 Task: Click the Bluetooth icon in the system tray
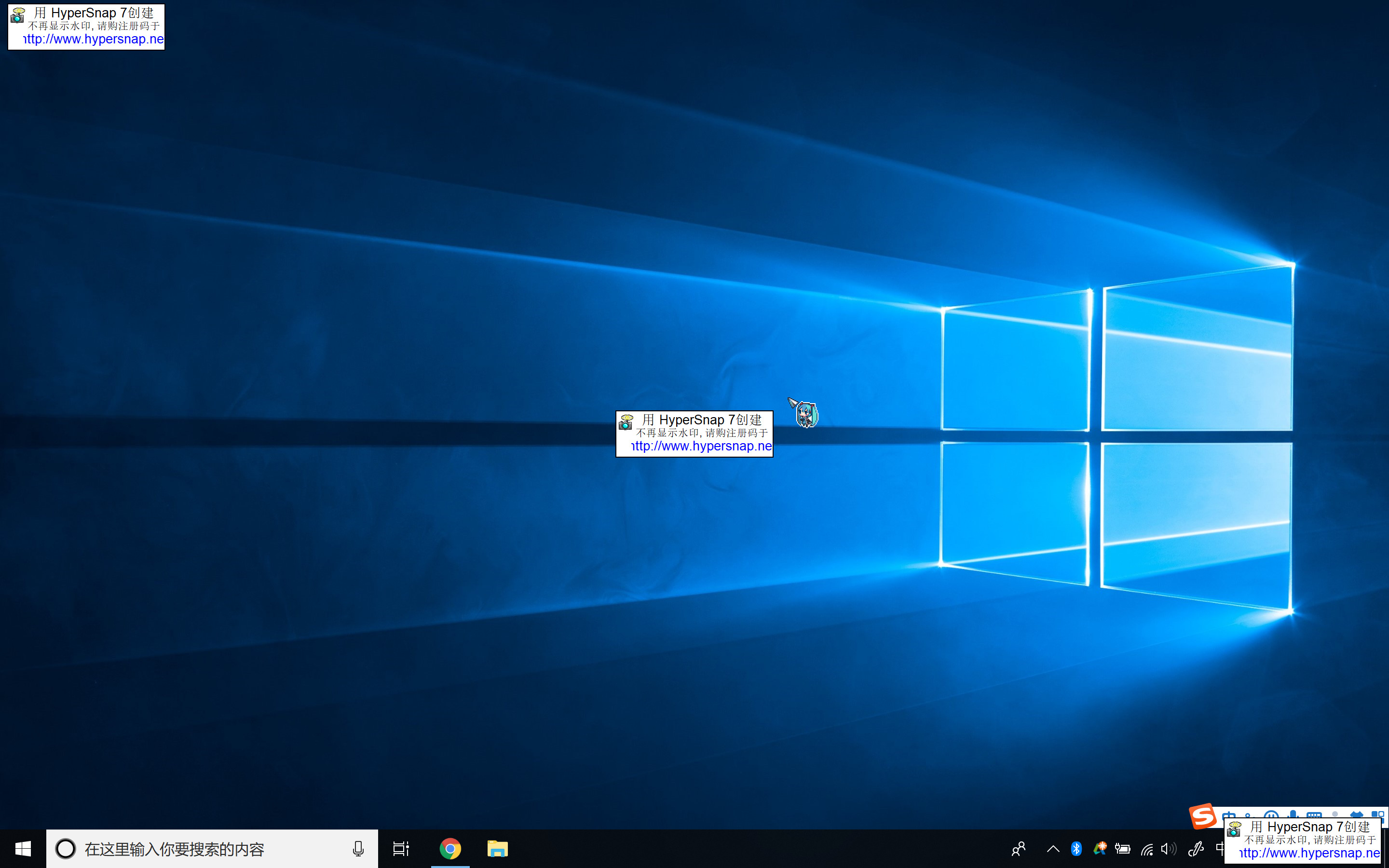point(1076,849)
